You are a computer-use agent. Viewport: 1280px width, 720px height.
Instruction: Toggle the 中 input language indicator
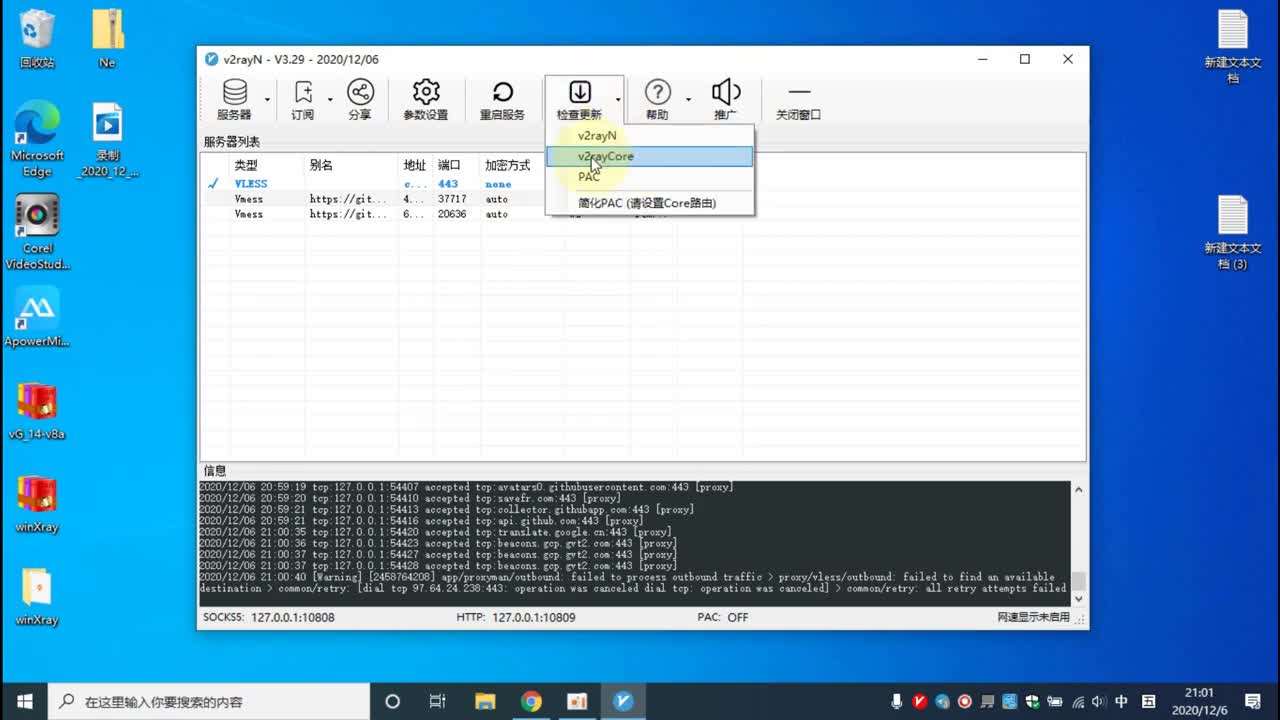(x=1122, y=701)
